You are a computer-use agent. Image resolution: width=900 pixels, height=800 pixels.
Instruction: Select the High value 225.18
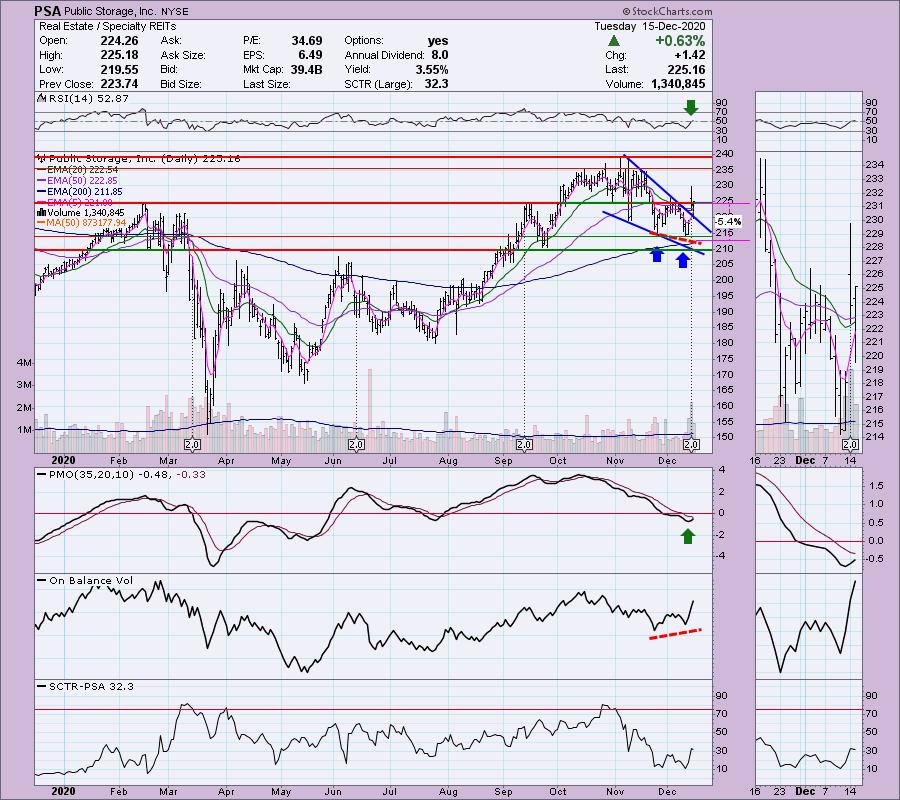pos(119,55)
